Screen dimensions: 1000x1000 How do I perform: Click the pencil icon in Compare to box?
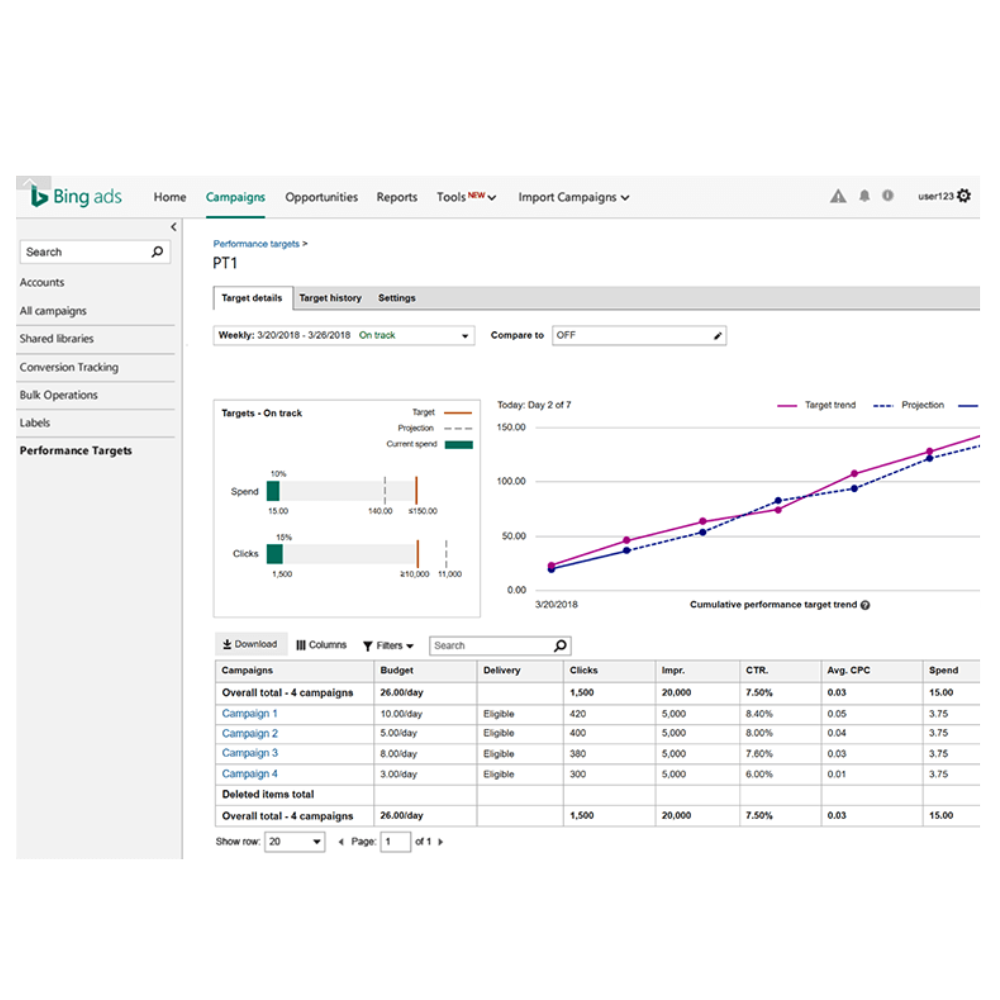point(717,336)
